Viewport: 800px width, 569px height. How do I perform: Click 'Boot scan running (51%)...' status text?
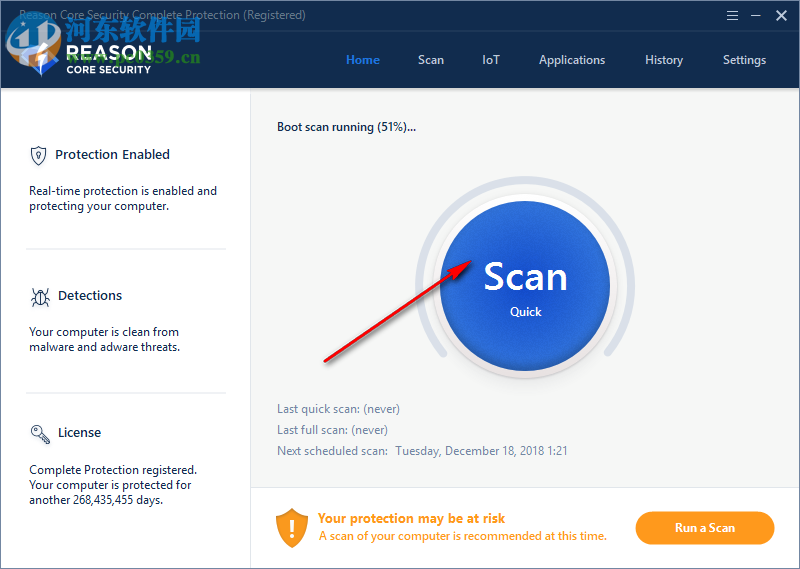coord(346,127)
